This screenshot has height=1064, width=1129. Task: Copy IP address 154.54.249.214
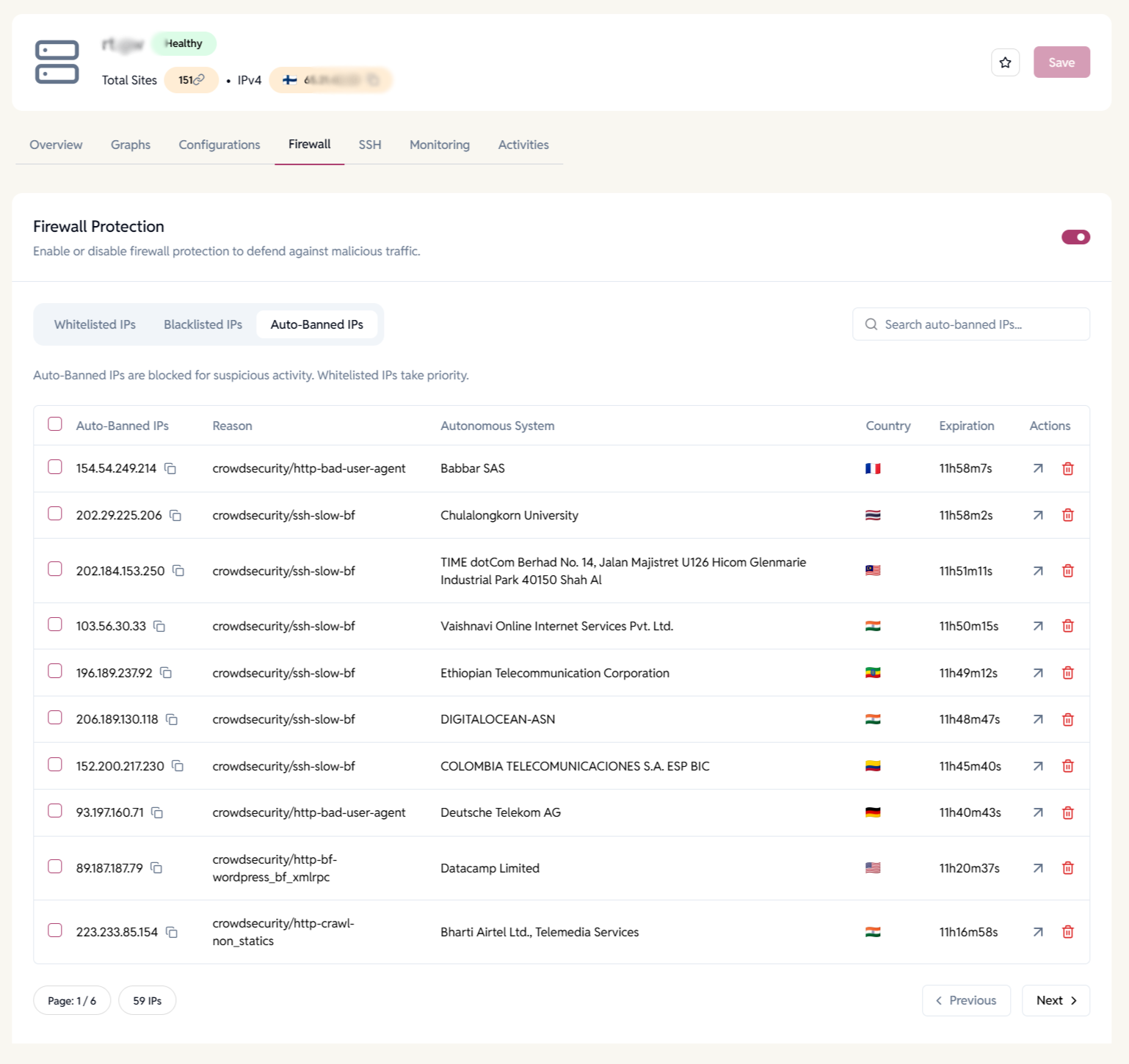tap(170, 468)
